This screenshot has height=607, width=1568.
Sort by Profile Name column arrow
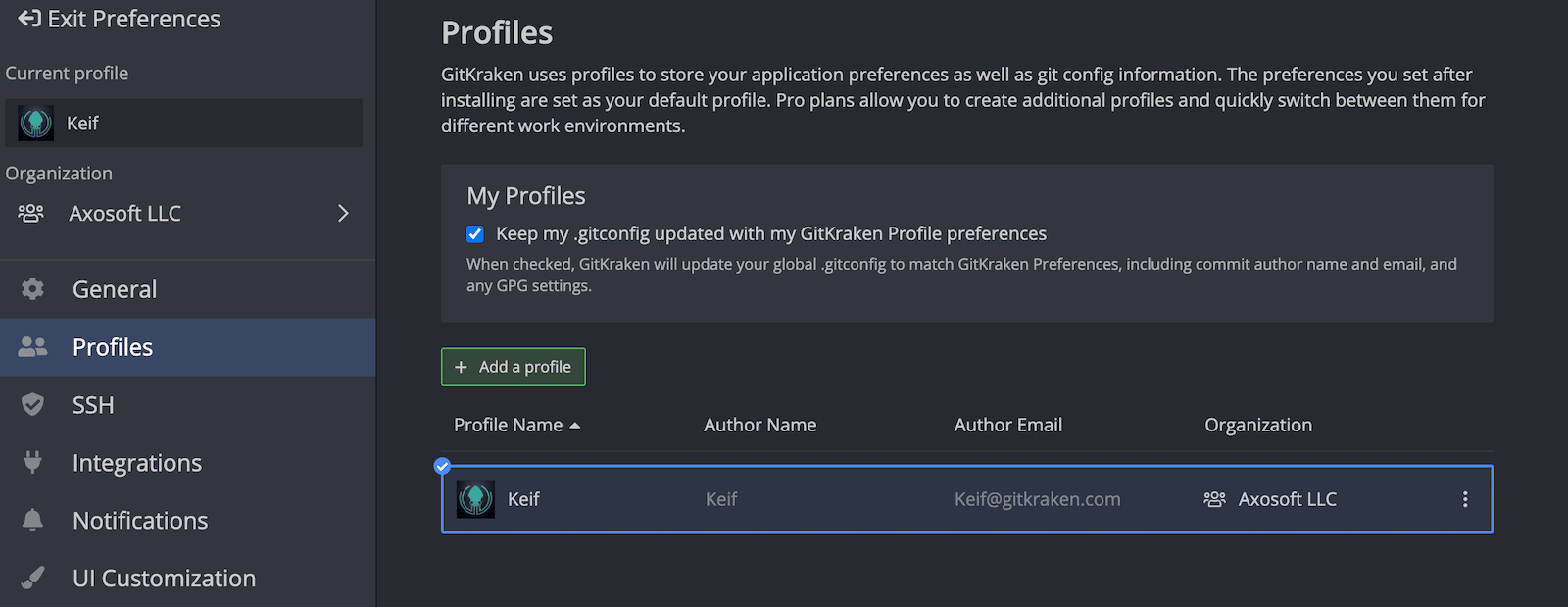pos(575,426)
